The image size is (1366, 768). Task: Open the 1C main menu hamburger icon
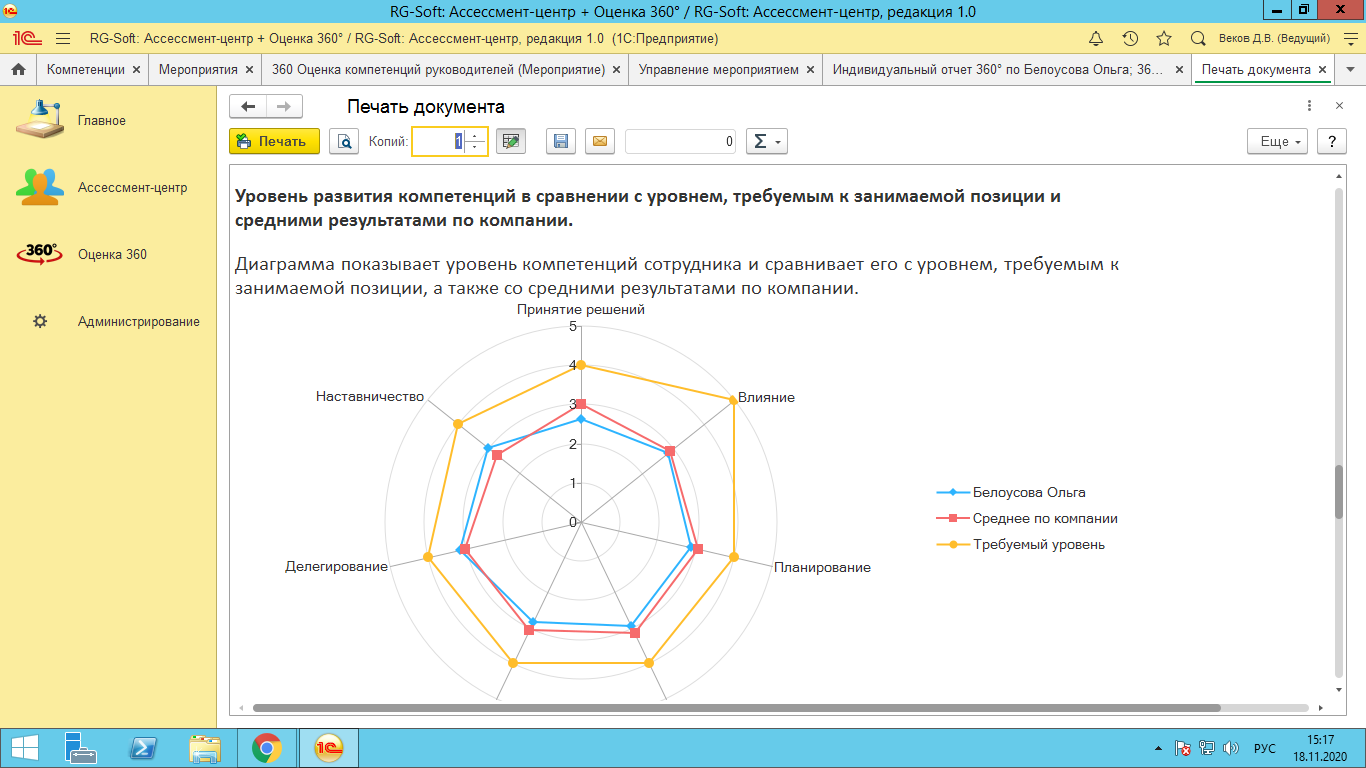coord(63,39)
